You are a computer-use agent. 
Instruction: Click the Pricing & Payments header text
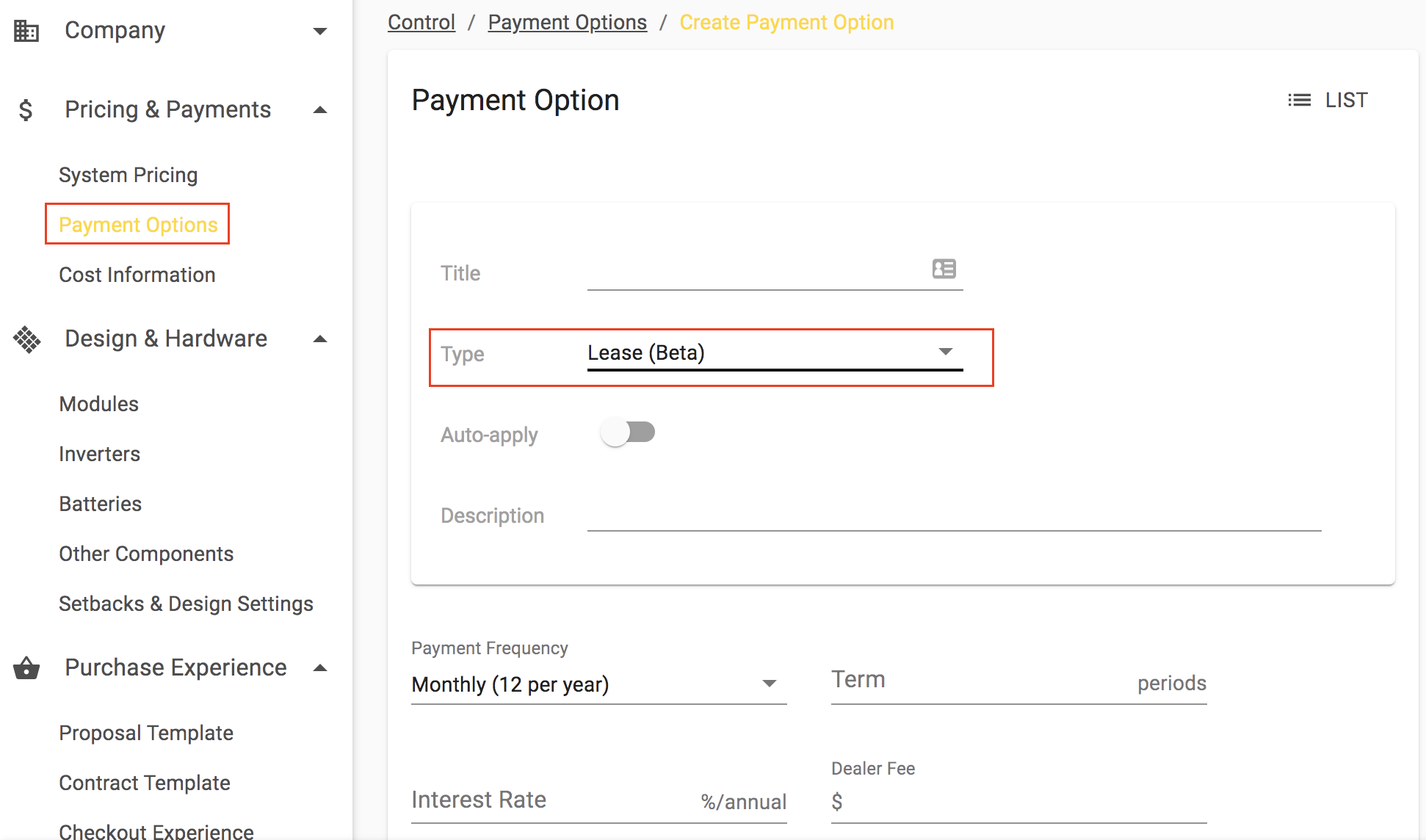(168, 110)
